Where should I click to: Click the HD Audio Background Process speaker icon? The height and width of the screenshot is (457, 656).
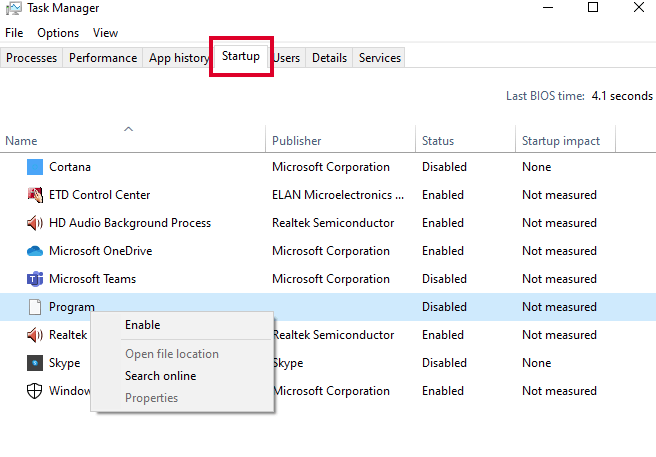click(x=35, y=223)
